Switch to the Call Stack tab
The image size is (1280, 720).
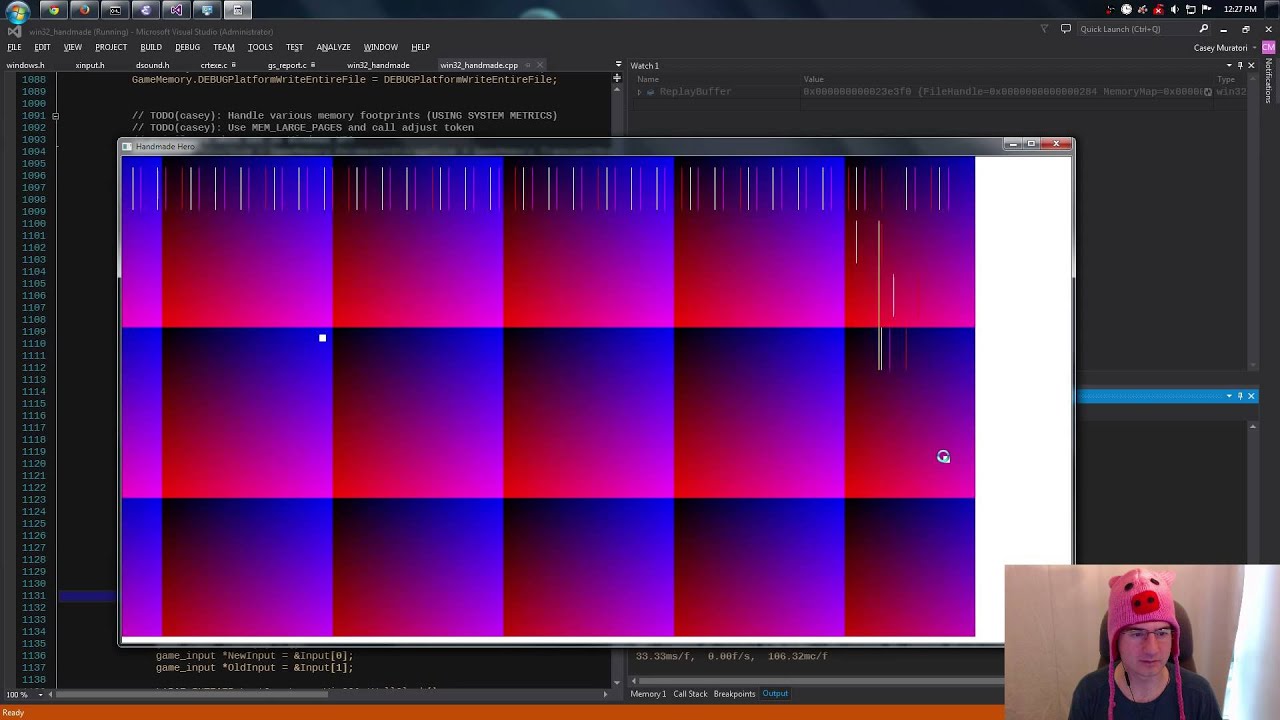(x=690, y=694)
